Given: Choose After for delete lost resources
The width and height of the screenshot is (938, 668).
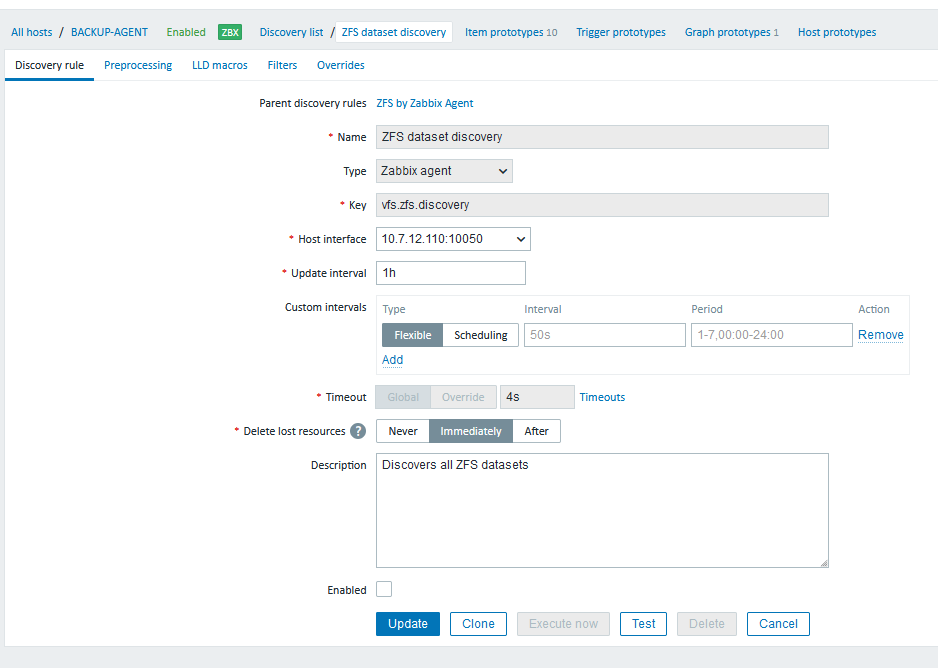Looking at the screenshot, I should (x=536, y=431).
